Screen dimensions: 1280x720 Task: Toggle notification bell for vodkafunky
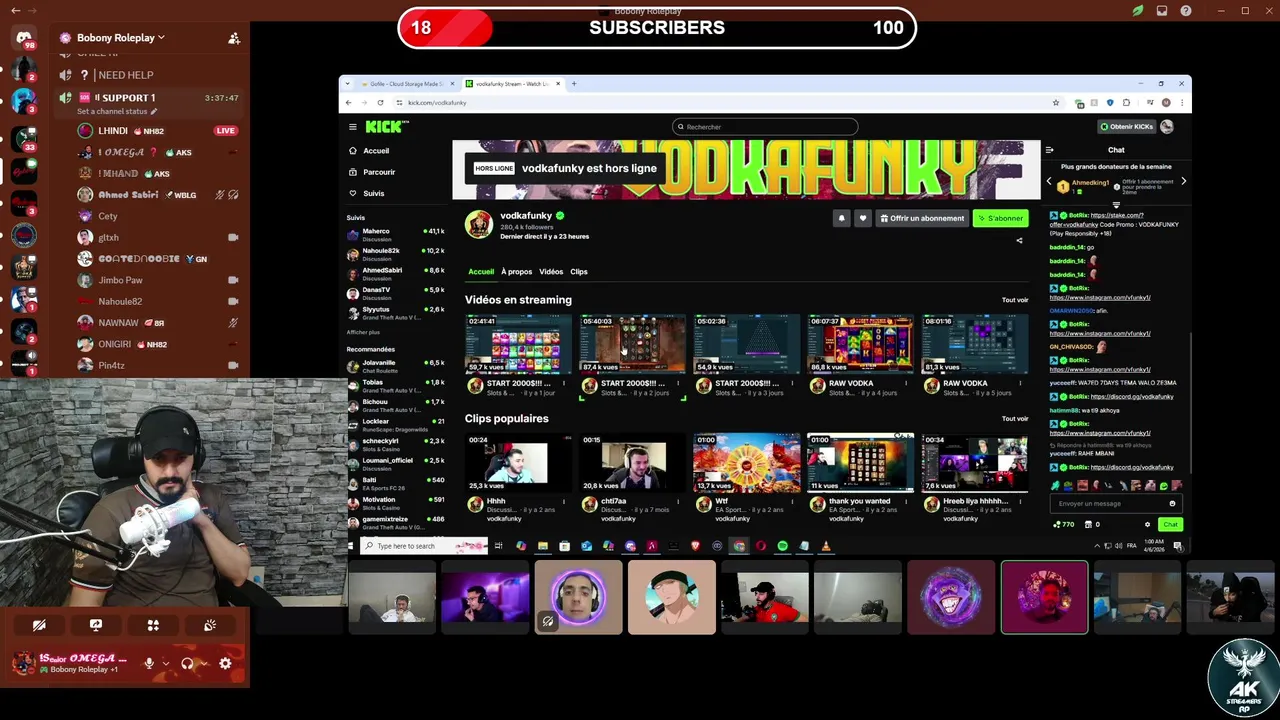point(841,218)
